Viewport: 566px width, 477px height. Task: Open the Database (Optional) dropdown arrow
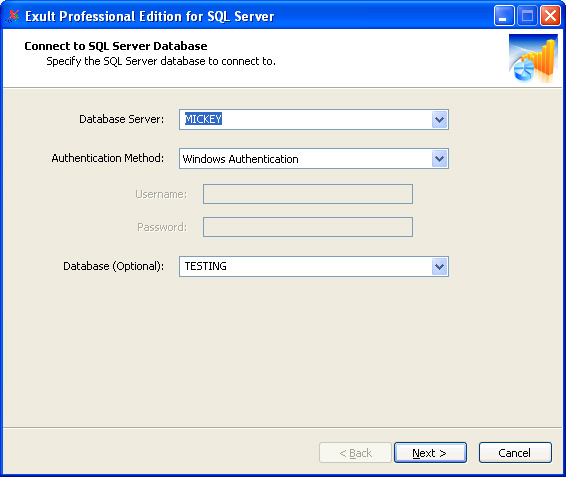click(x=439, y=266)
